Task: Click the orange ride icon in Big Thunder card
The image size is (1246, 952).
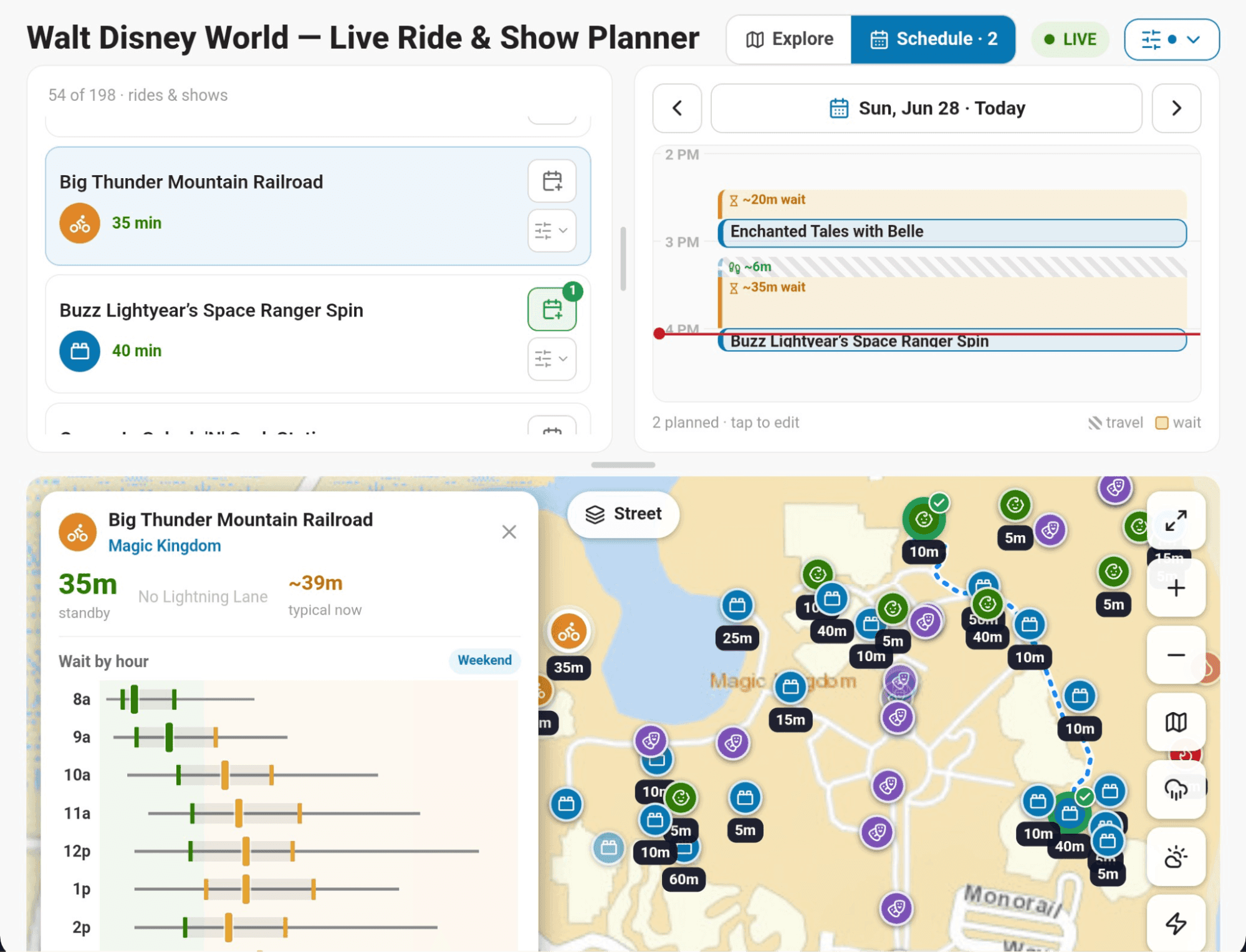Action: tap(80, 223)
